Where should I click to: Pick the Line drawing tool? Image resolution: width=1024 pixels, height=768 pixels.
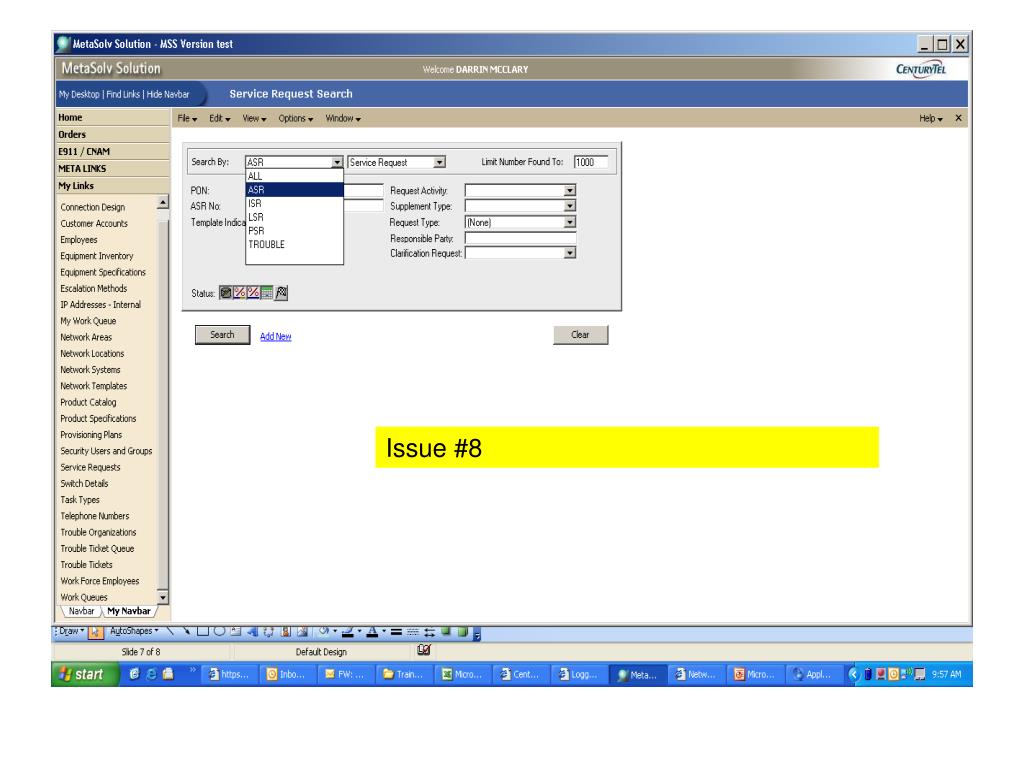tap(171, 631)
